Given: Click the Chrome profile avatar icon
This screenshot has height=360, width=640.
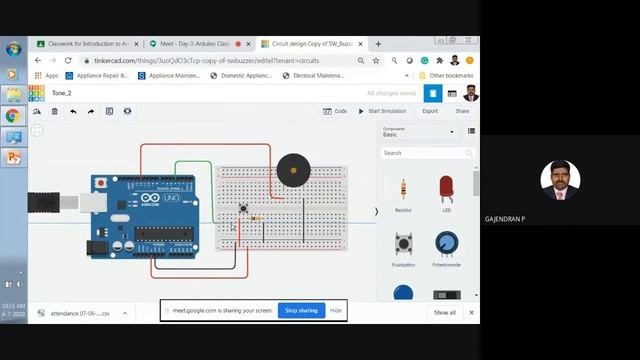Looking at the screenshot, I should (x=455, y=60).
